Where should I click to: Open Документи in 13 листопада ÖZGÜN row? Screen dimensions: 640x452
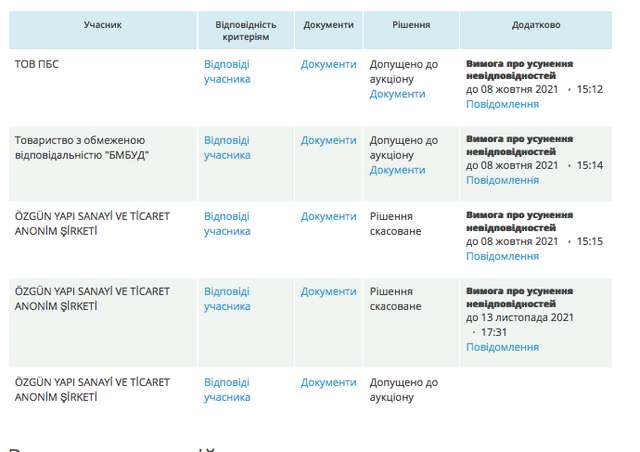click(x=328, y=291)
